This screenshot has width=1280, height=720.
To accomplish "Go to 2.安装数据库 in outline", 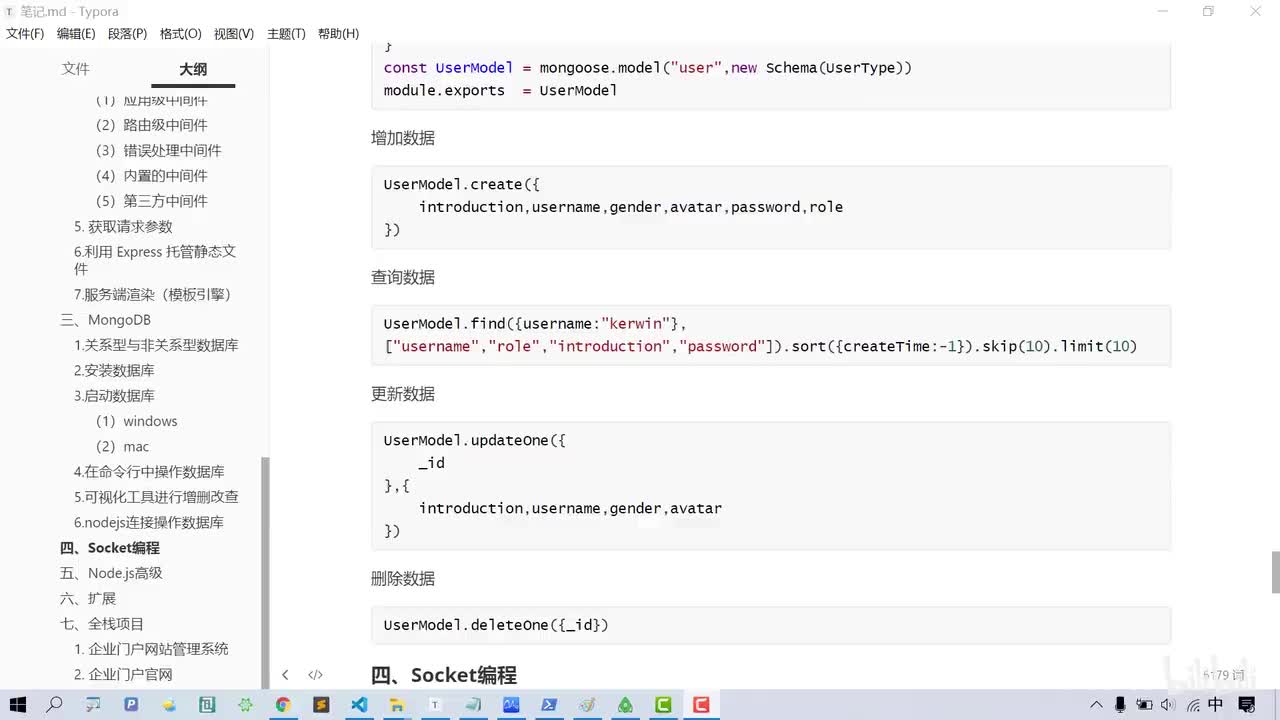I will (114, 370).
